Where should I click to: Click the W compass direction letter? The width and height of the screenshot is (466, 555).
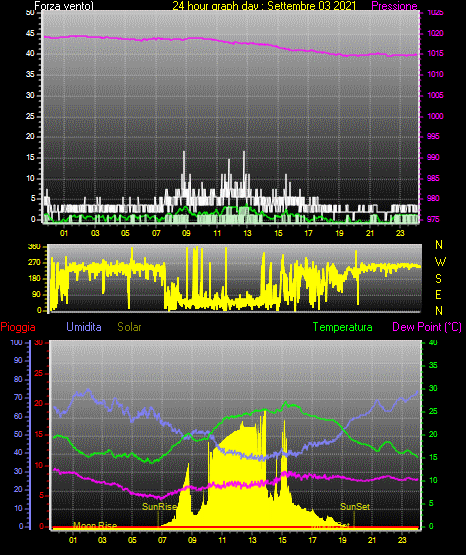coord(440,262)
